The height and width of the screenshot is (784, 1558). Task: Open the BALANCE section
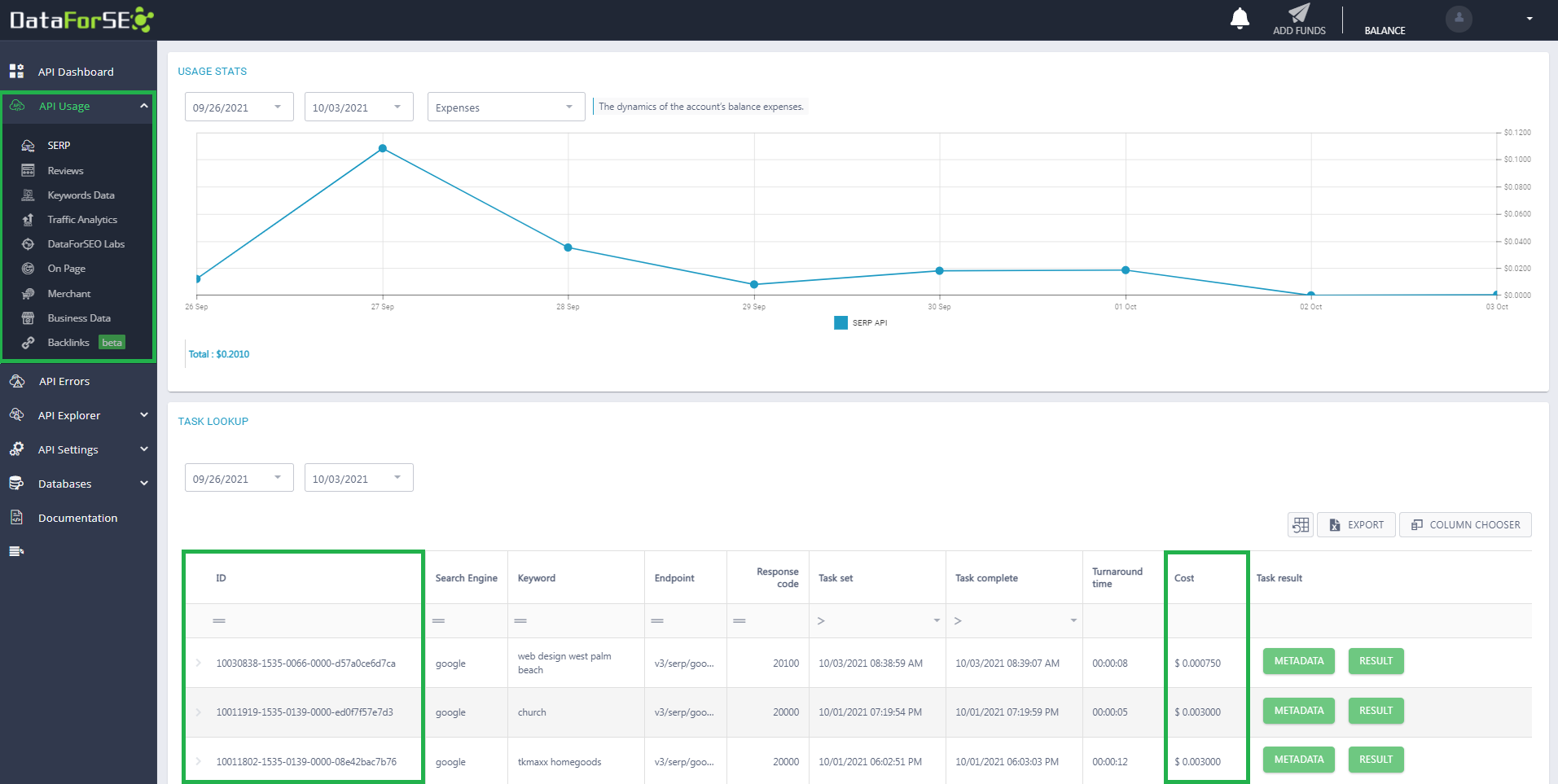tap(1385, 30)
